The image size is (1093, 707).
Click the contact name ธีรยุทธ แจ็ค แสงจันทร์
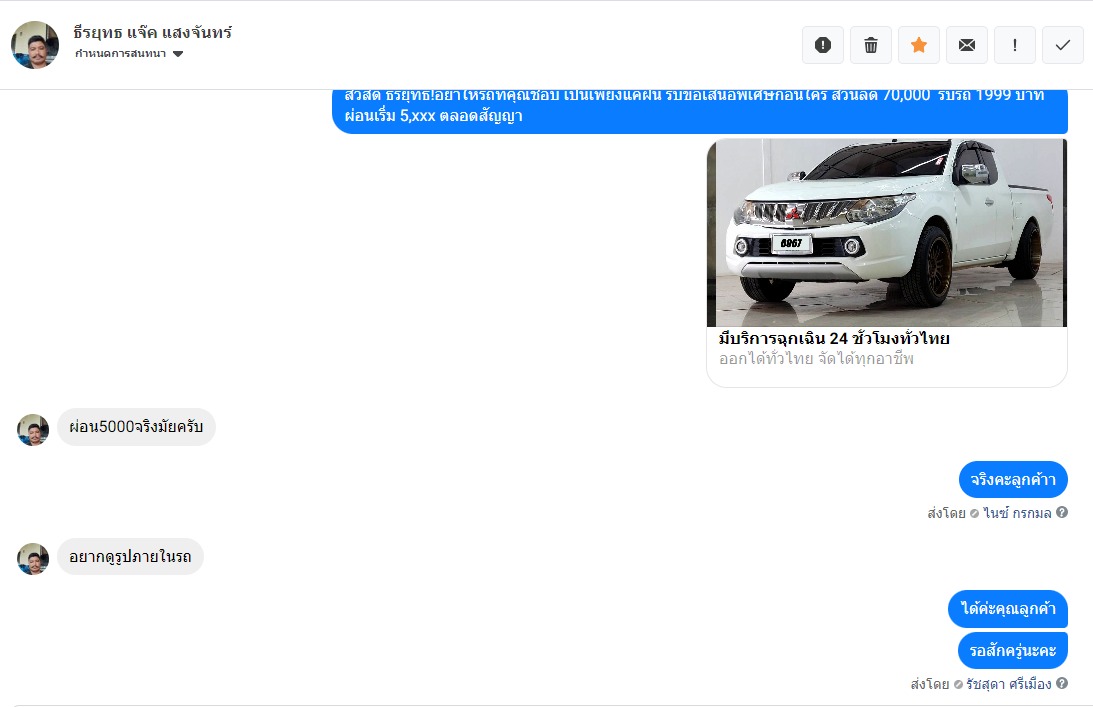(153, 32)
